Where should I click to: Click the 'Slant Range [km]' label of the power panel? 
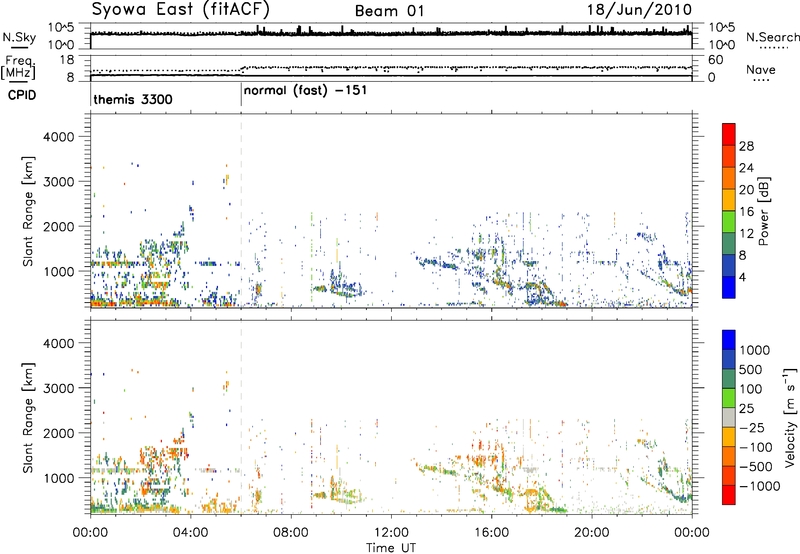coord(28,211)
